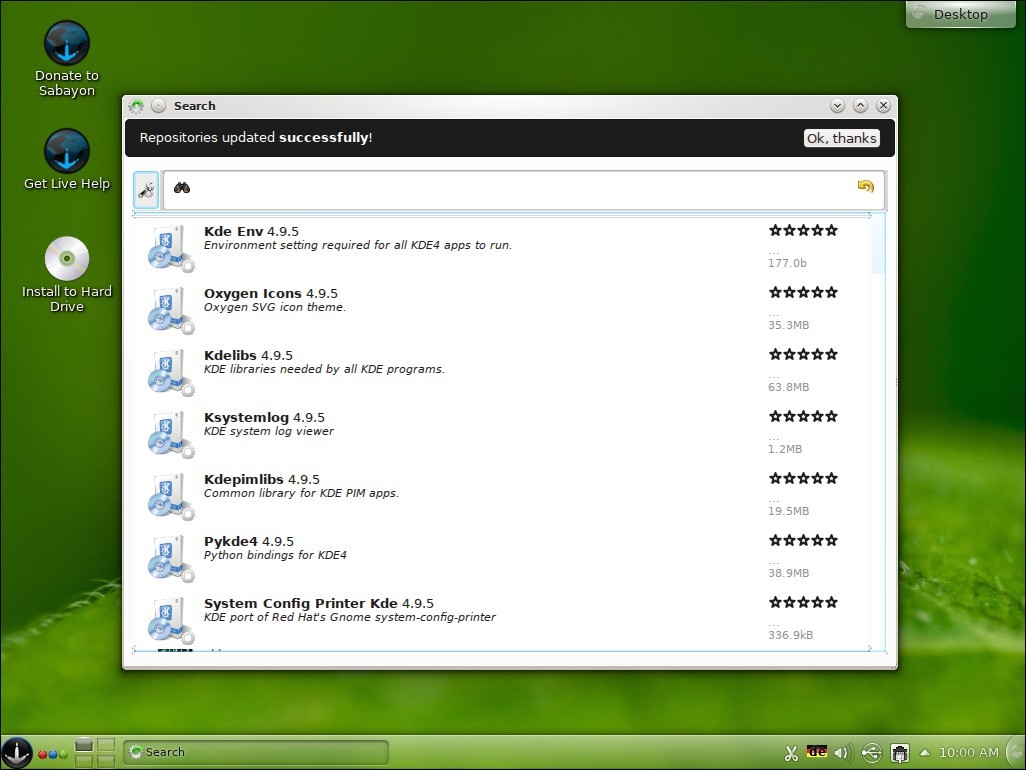1026x770 pixels.
Task: Open the Donate to Sabayon desktop icon
Action: tap(67, 59)
